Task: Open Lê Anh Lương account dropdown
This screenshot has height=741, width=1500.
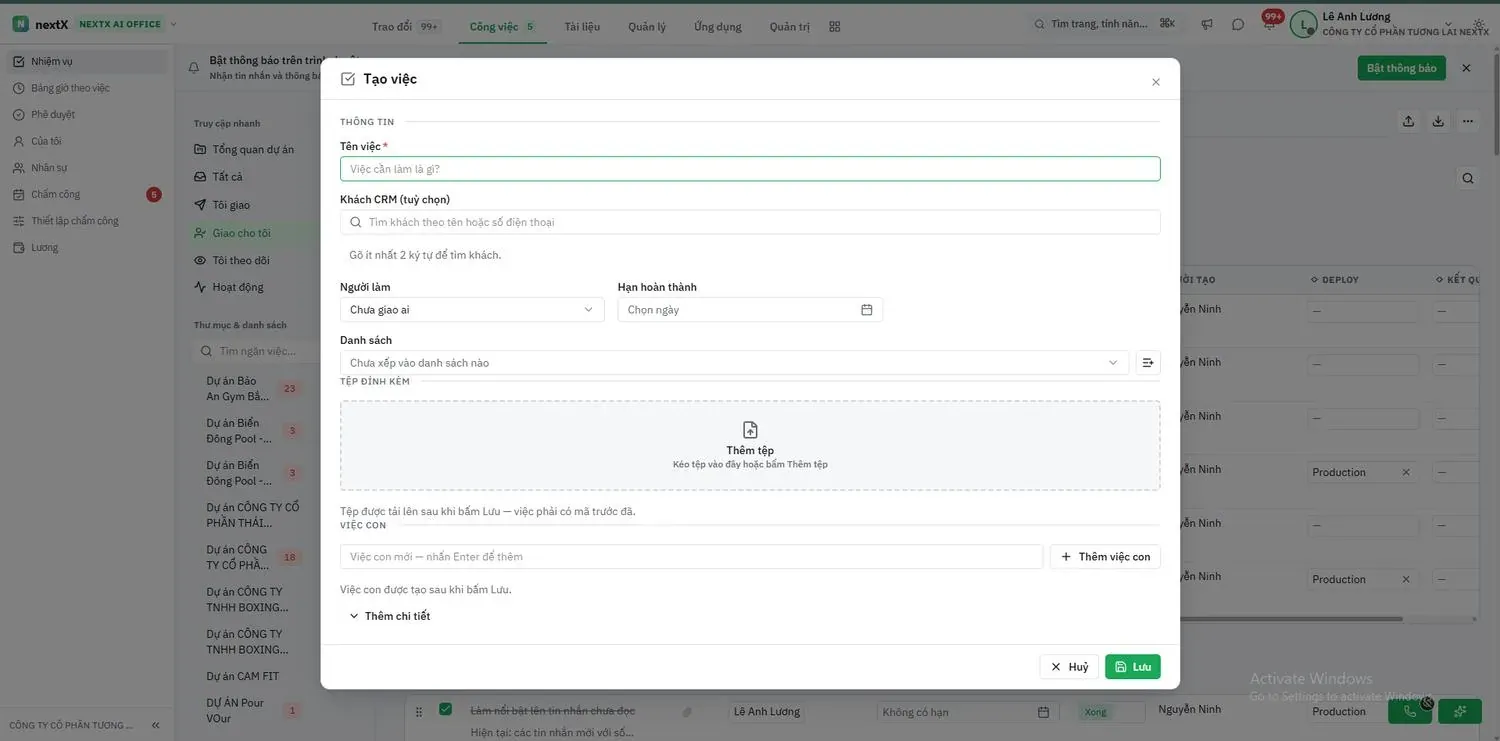Action: coord(1389,24)
